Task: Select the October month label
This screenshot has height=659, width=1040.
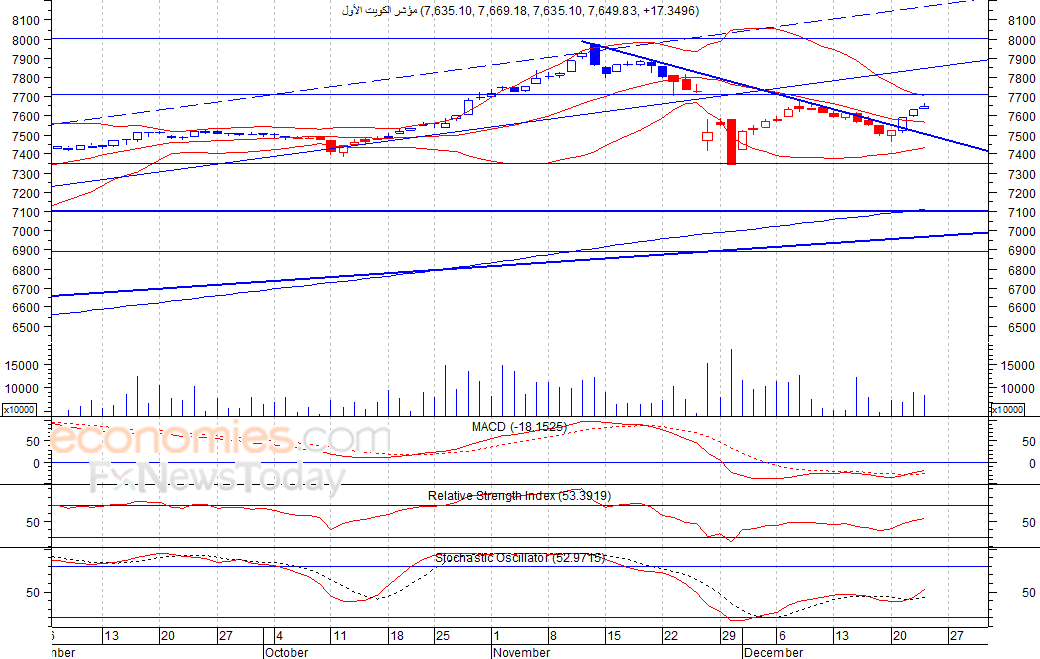Action: click(287, 652)
